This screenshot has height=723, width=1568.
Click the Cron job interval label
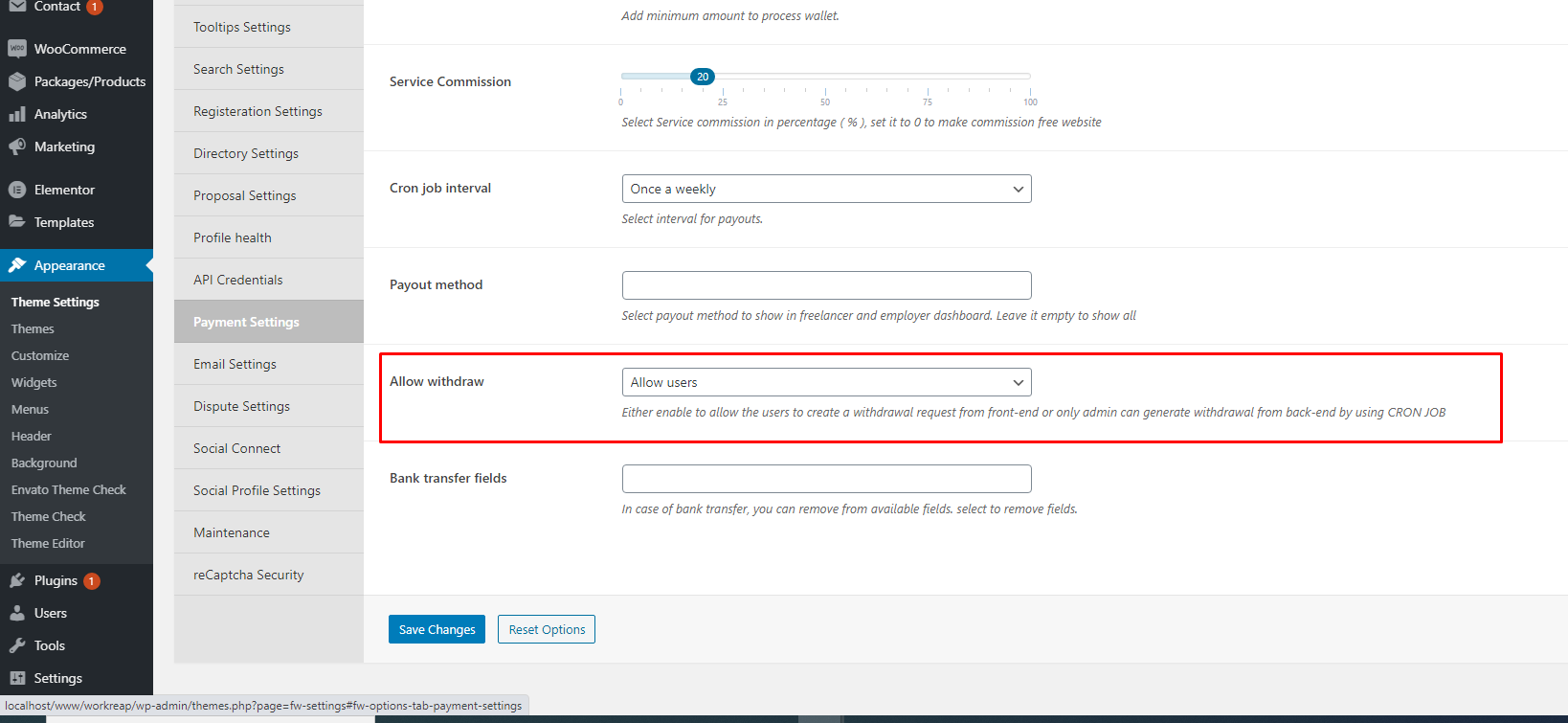440,188
